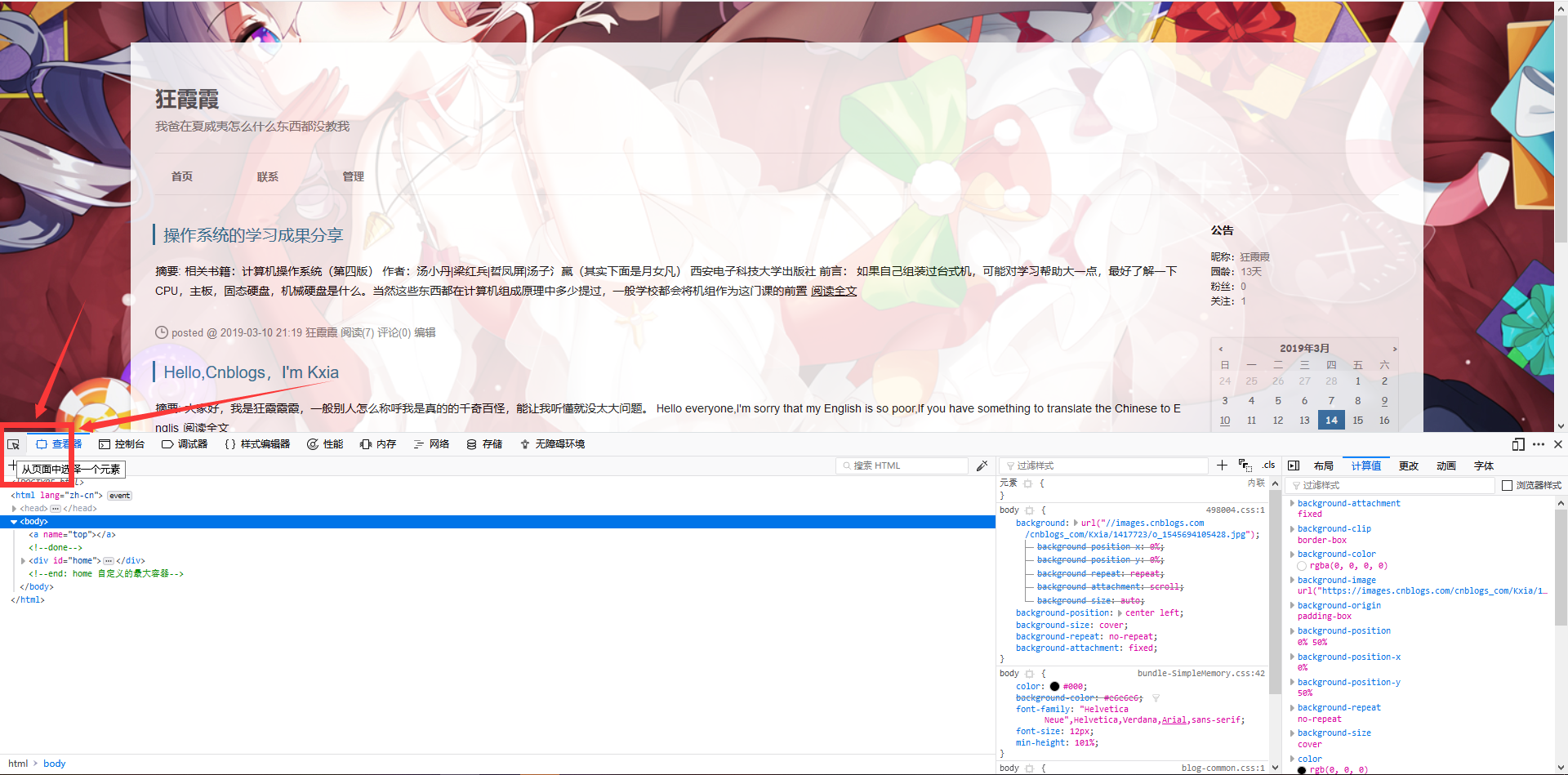
Task: Focus the computed pane 过滤样式 filter field
Action: coord(1390,486)
